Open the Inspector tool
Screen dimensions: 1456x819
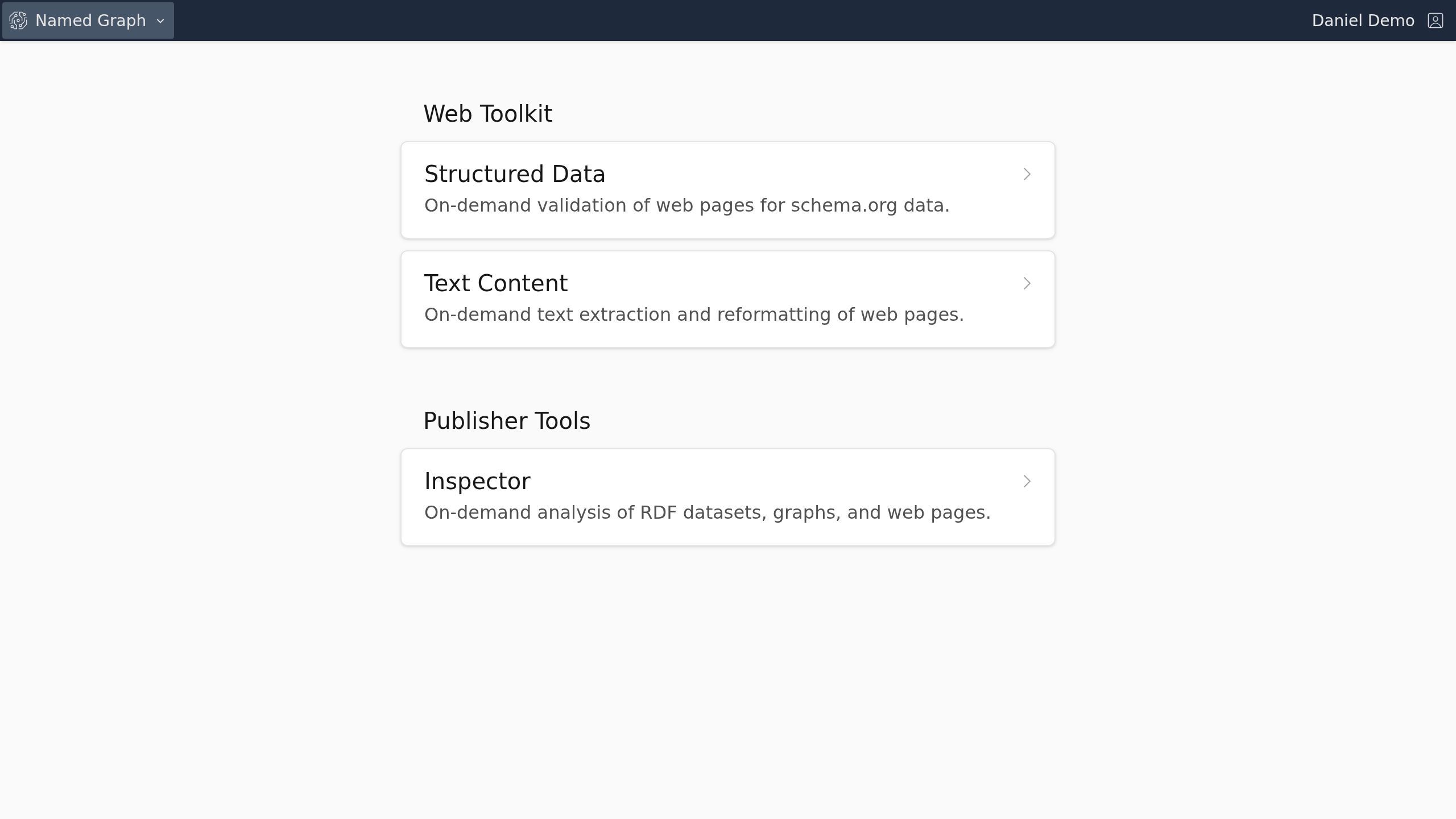477,481
